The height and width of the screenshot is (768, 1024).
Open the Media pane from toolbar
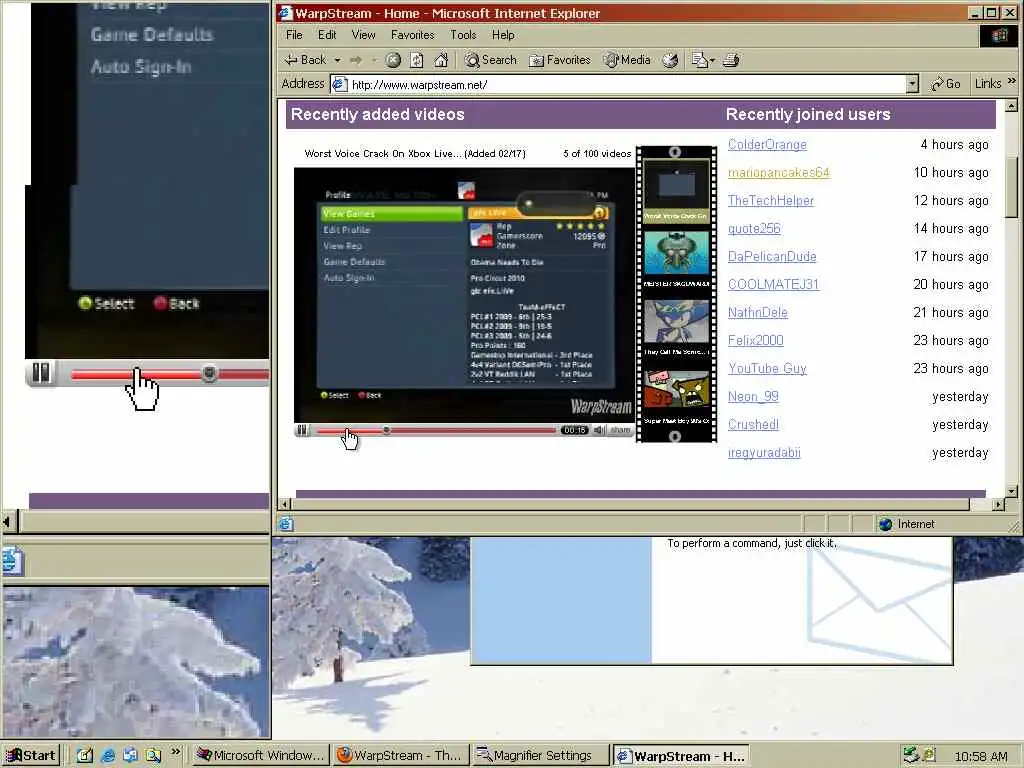pos(627,60)
